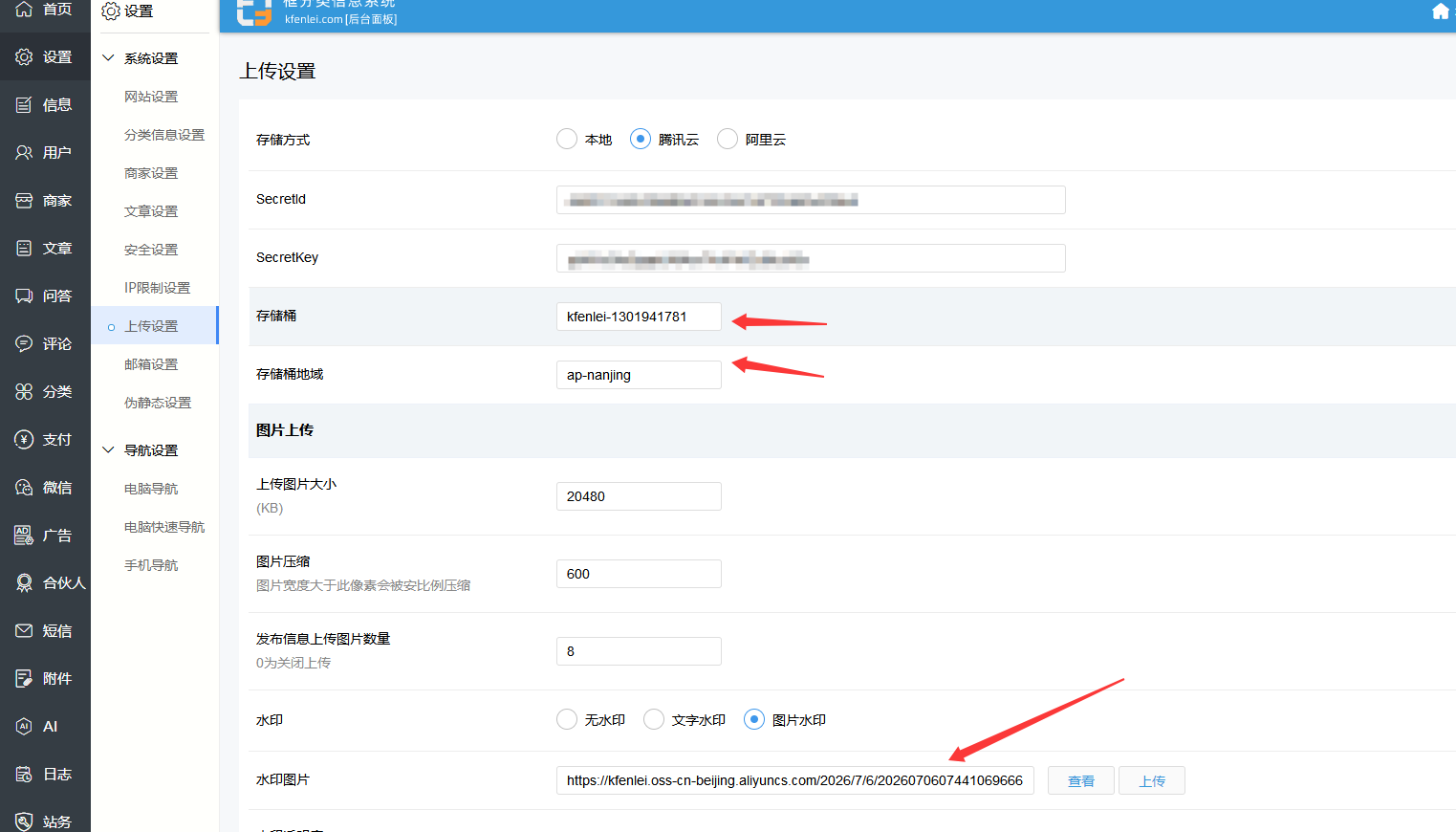Open the Site Affairs (站务) shield icon

(x=24, y=821)
